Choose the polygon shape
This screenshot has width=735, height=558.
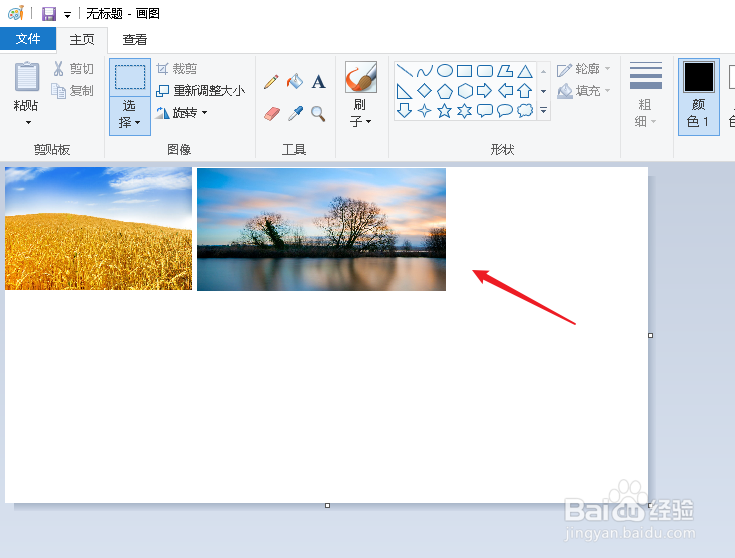point(505,71)
